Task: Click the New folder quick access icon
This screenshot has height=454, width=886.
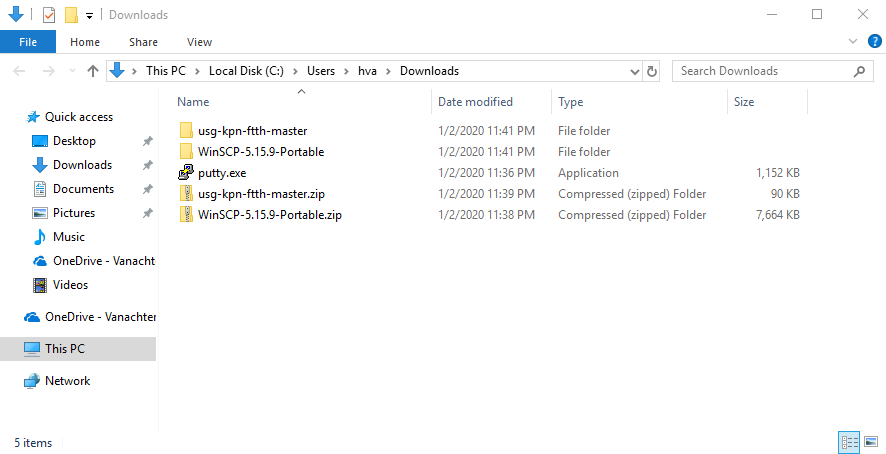Action: point(71,15)
